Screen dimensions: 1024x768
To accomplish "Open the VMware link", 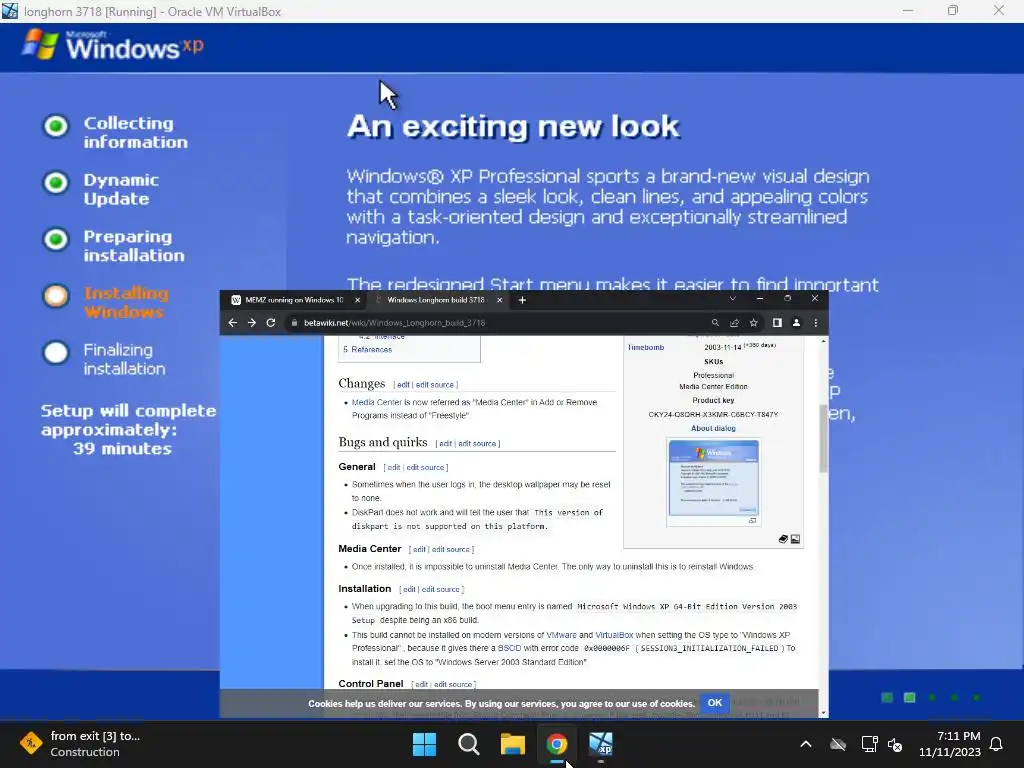I will [x=561, y=635].
